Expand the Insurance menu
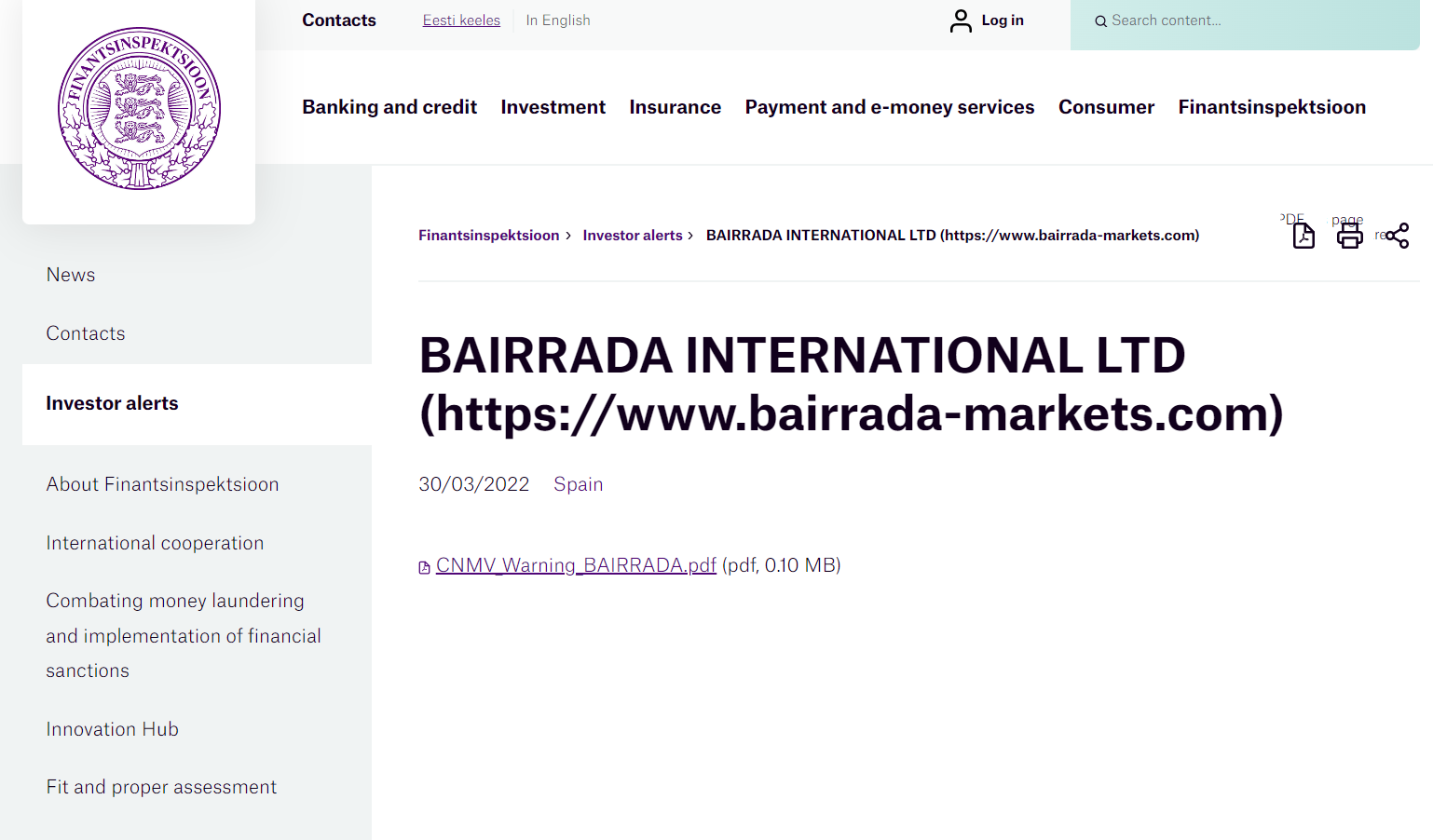 675,107
